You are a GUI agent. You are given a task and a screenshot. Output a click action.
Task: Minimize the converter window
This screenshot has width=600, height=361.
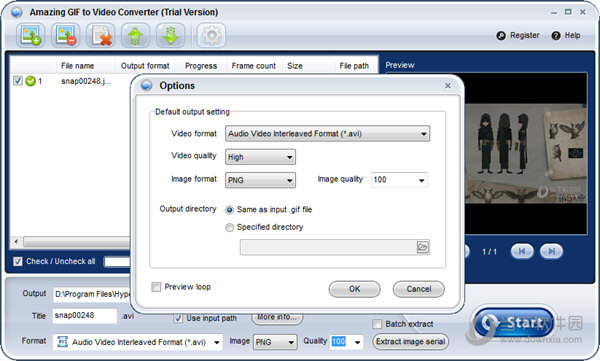point(554,13)
